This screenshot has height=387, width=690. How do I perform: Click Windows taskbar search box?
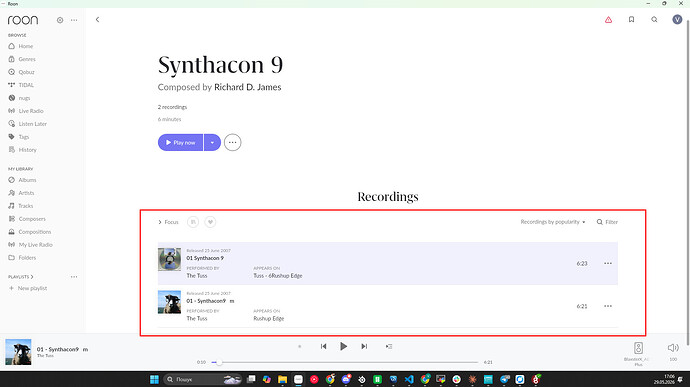(202, 379)
